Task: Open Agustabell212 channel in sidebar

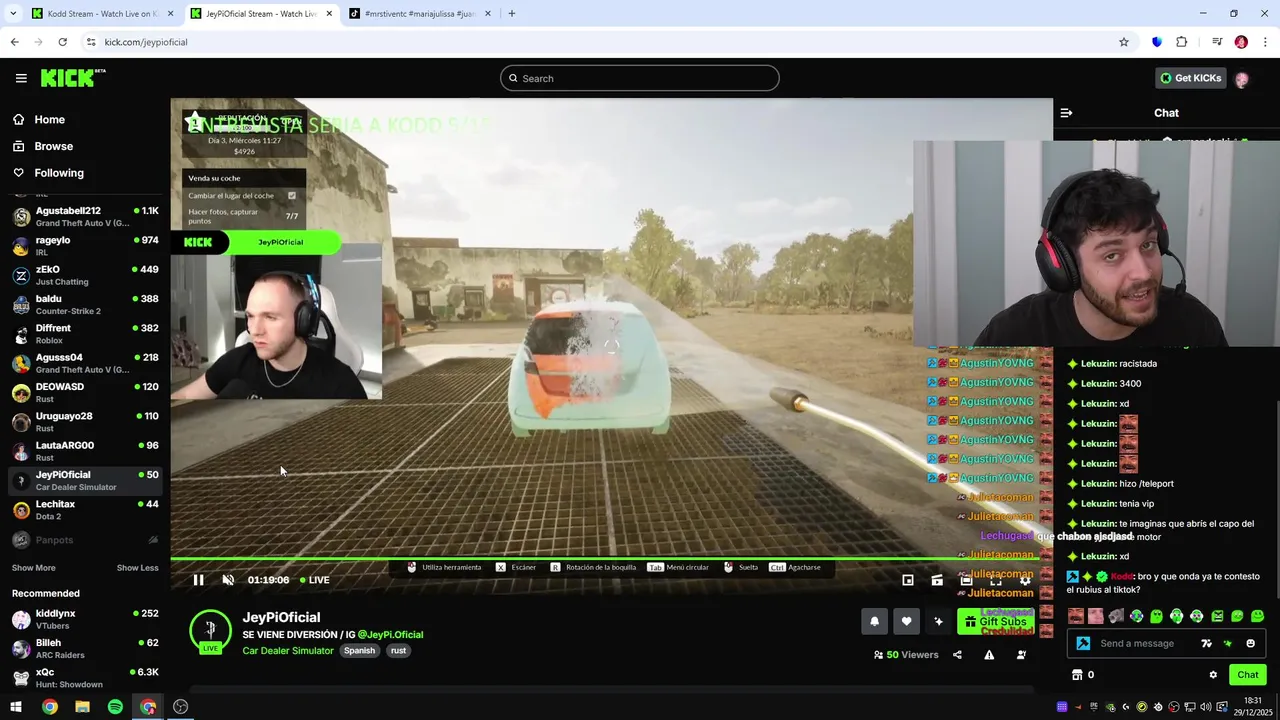Action: [x=85, y=217]
